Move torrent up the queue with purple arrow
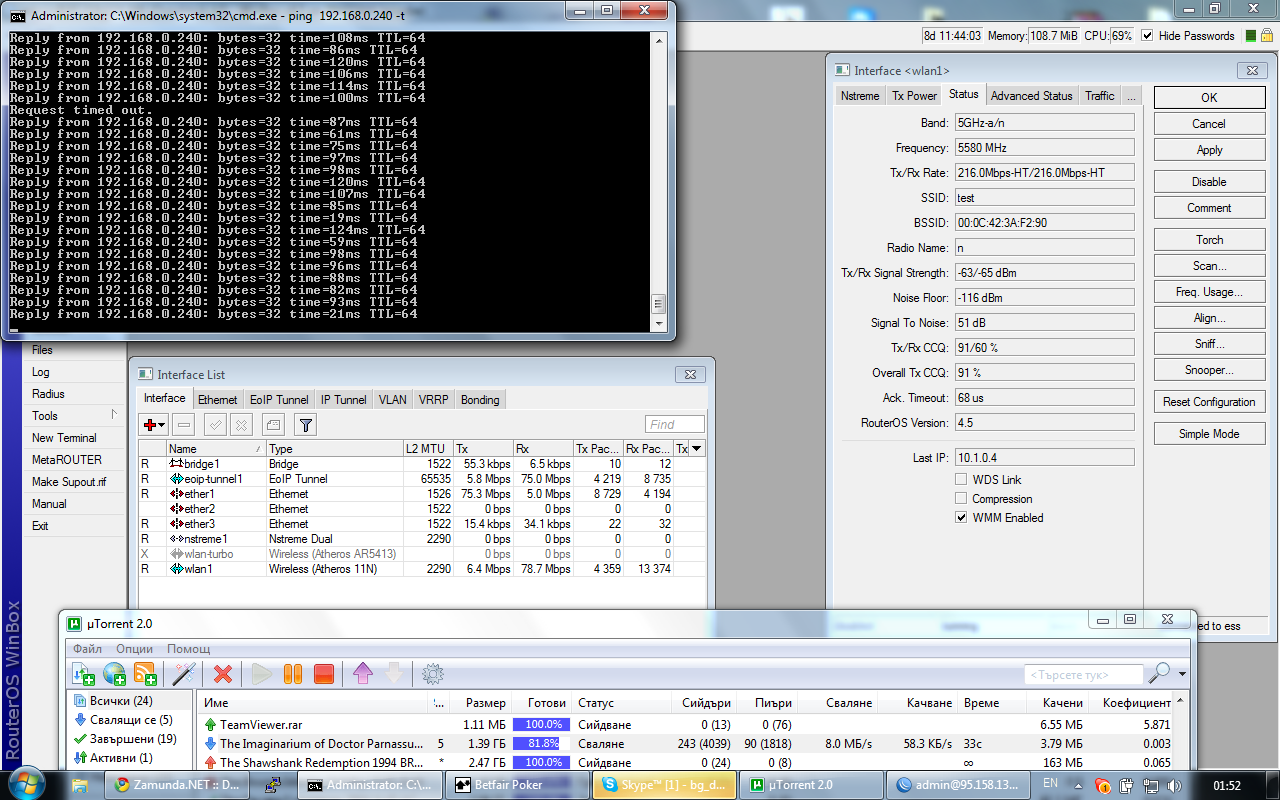Screen dimensions: 1280x800 (363, 674)
